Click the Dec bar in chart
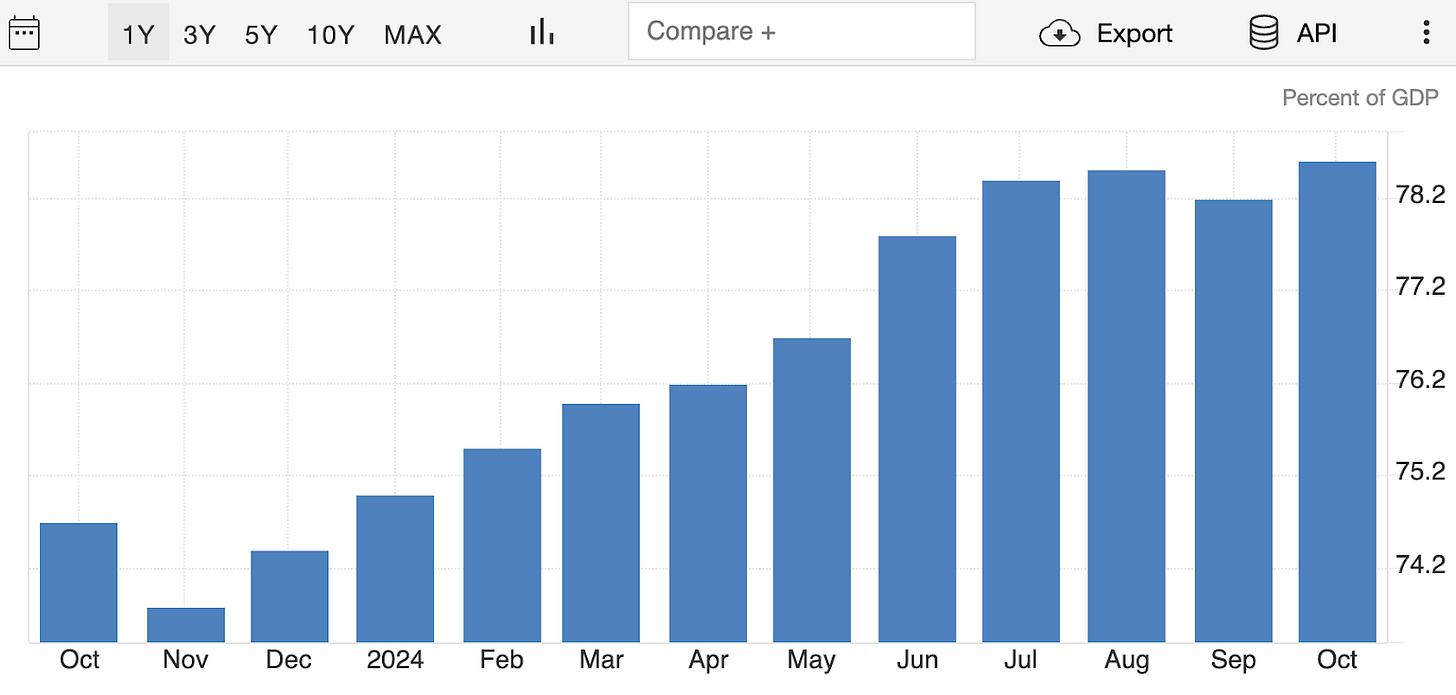1456x695 pixels. 290,596
